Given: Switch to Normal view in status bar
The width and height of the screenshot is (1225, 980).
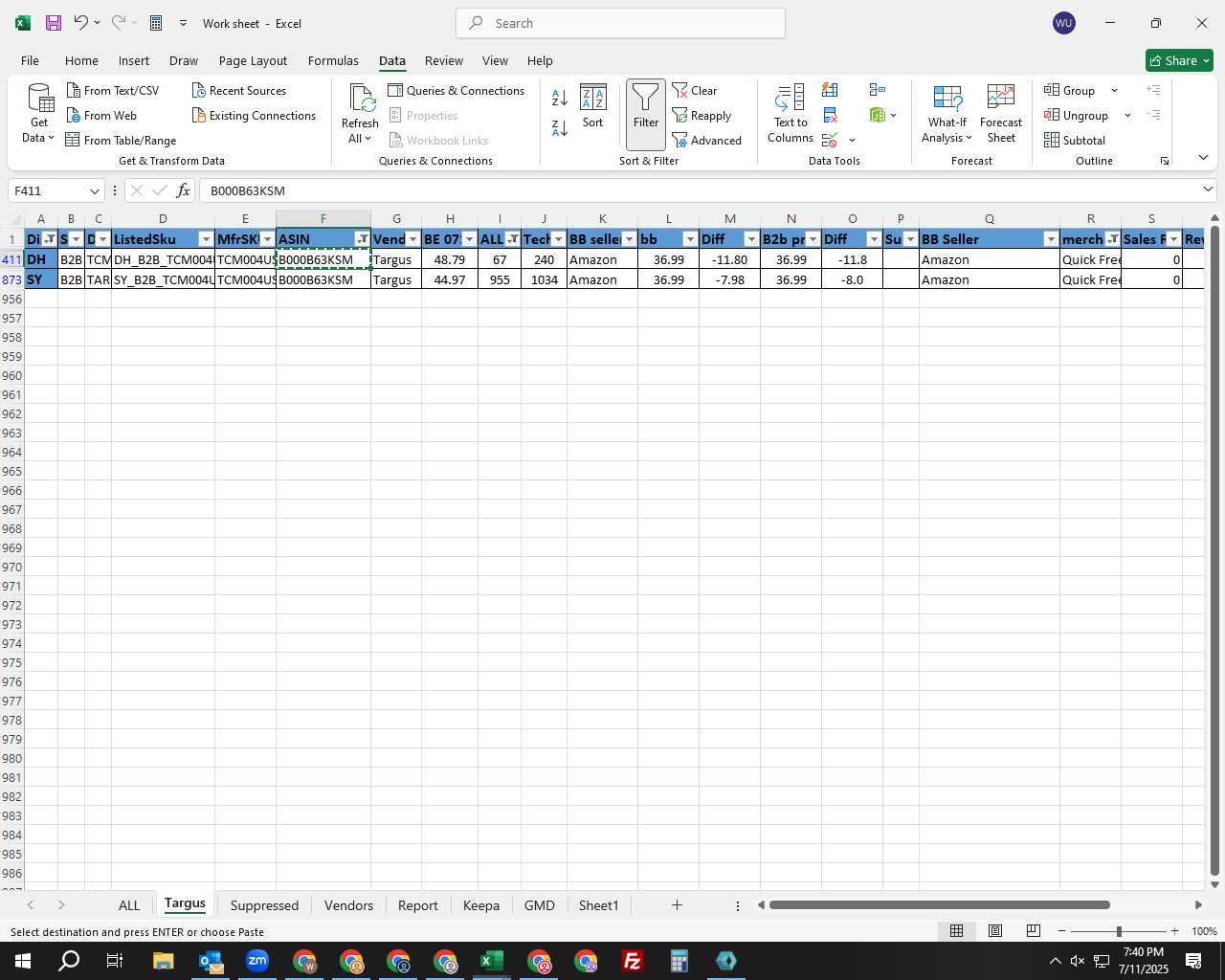Looking at the screenshot, I should (x=956, y=931).
